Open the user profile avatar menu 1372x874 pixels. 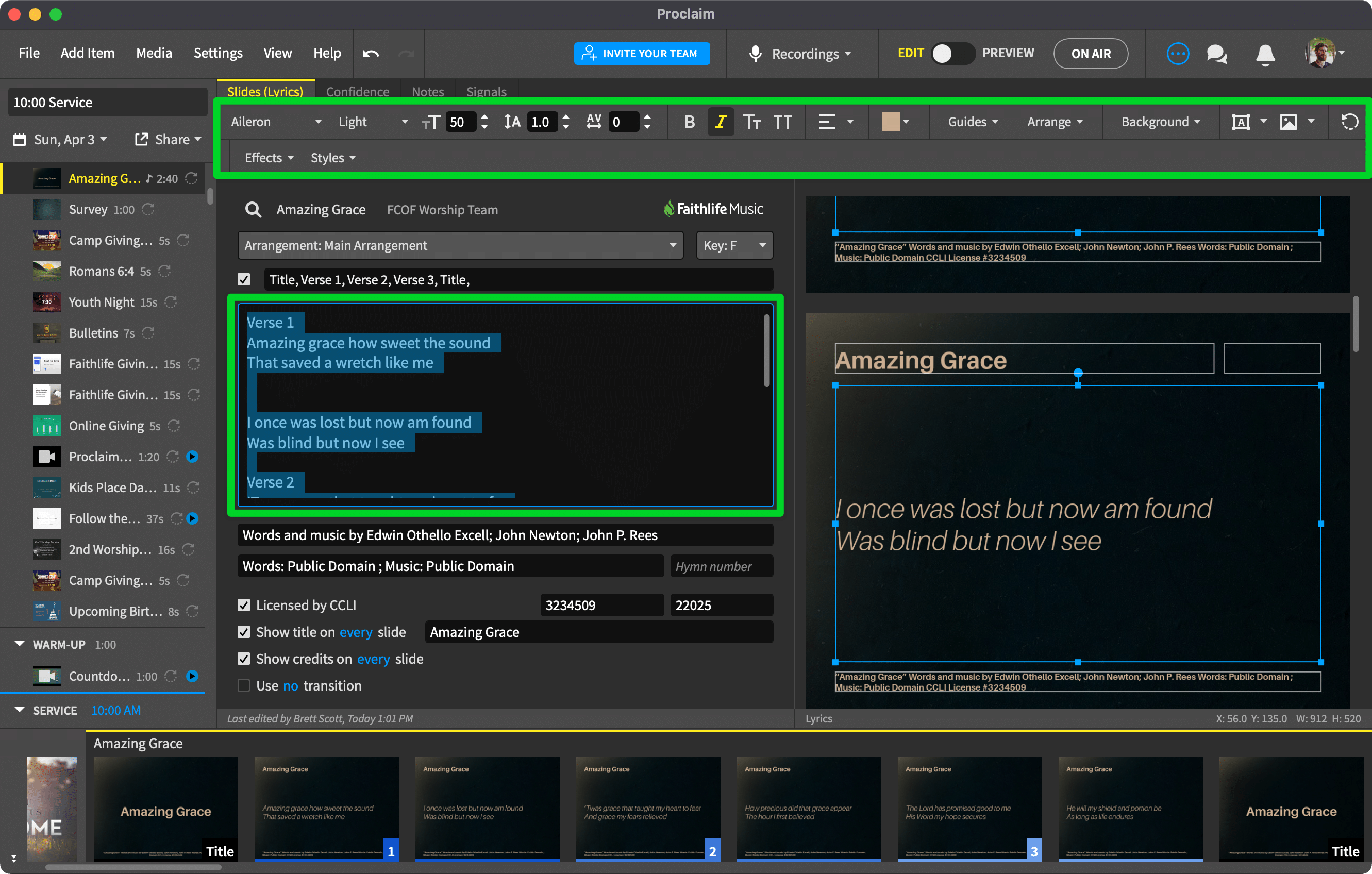(1324, 54)
